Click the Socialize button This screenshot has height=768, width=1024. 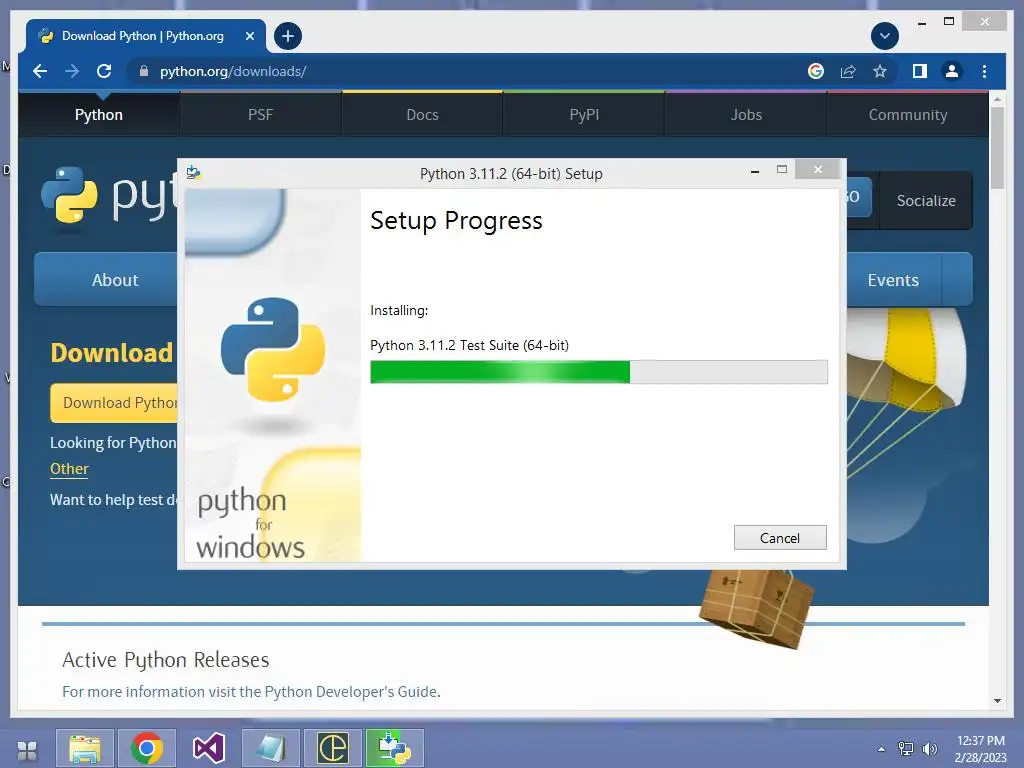[x=926, y=200]
